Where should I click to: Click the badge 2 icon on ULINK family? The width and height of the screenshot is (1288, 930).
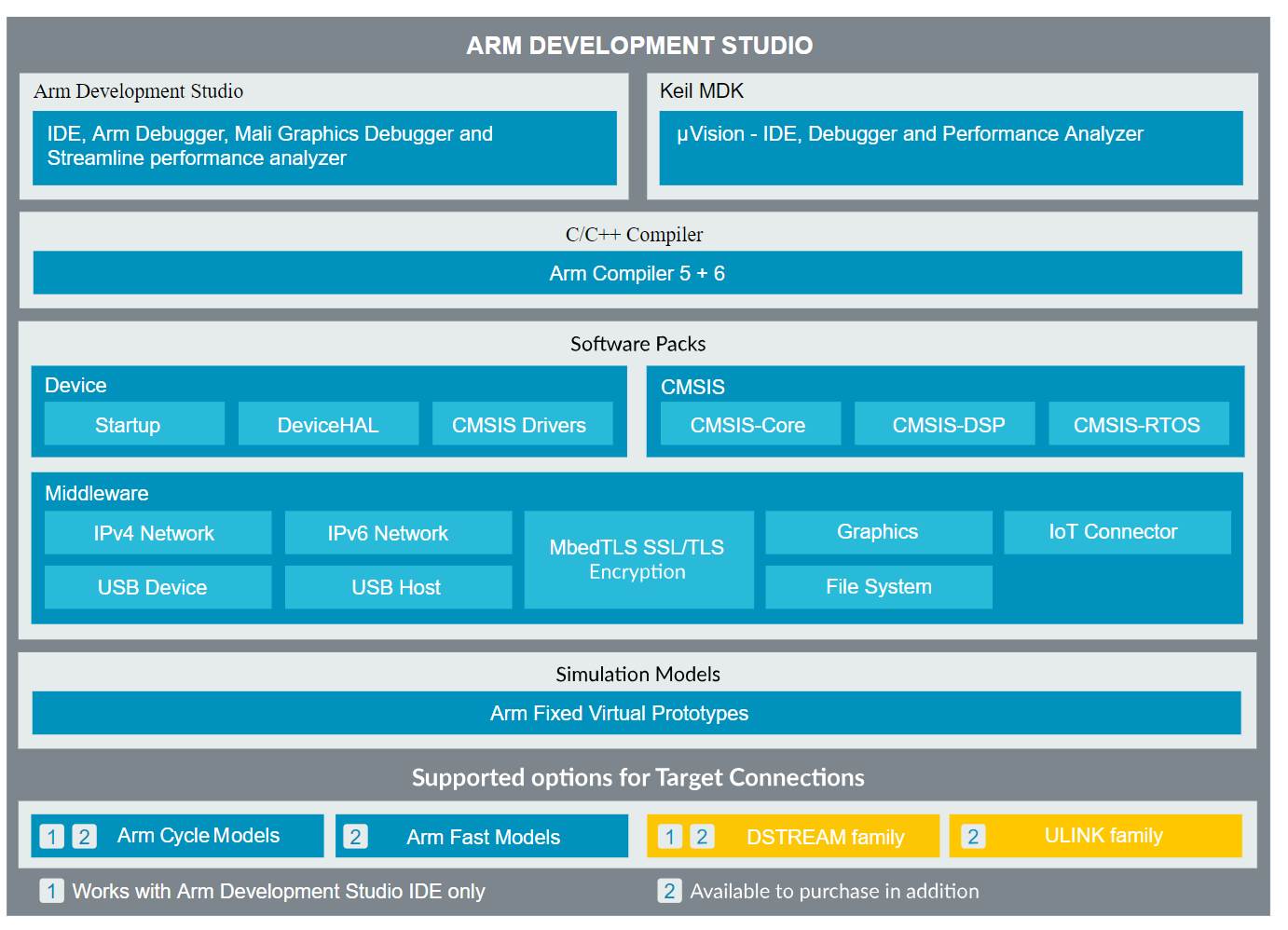[972, 837]
